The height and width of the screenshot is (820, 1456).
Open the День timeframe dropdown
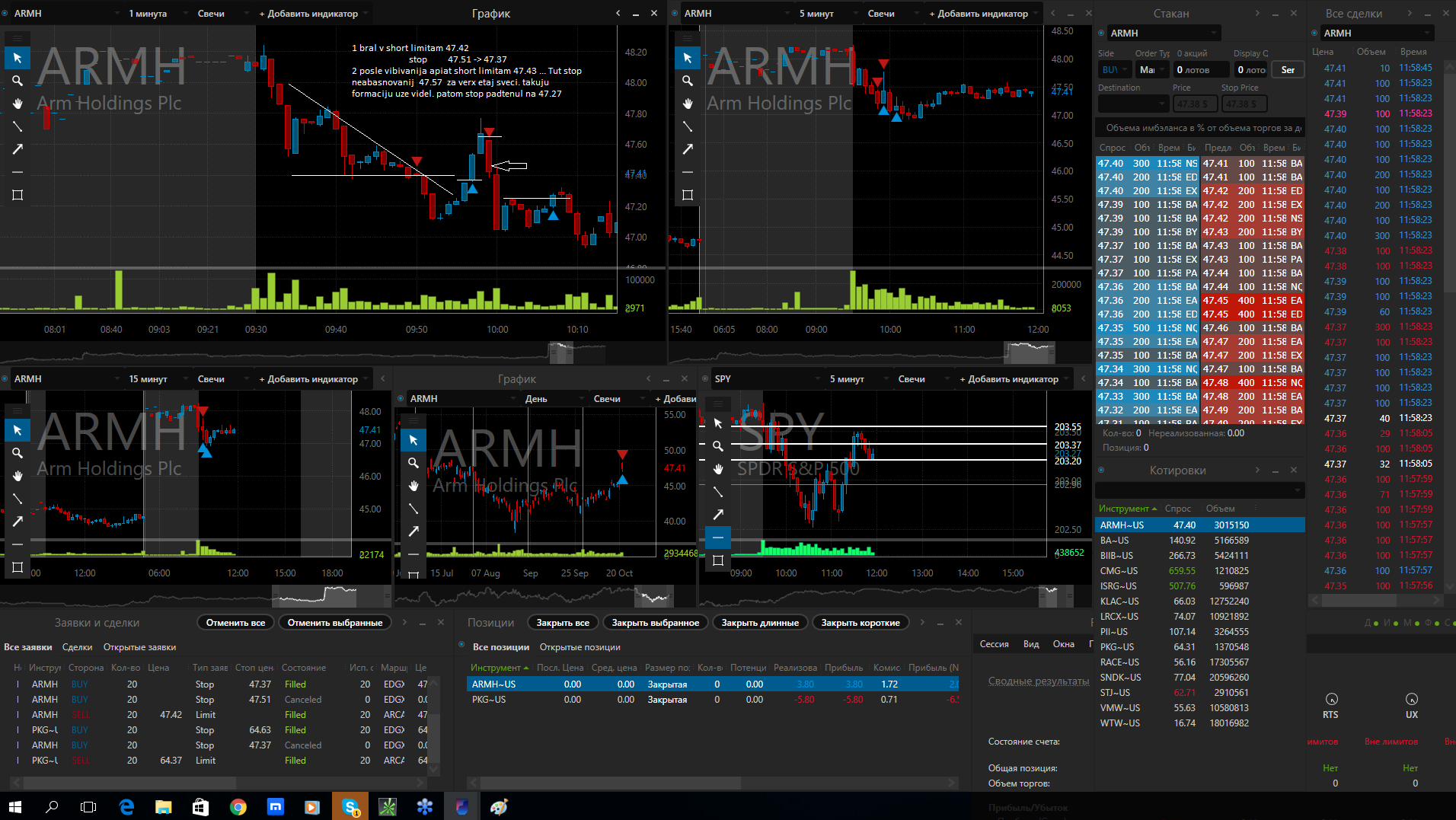(554, 398)
